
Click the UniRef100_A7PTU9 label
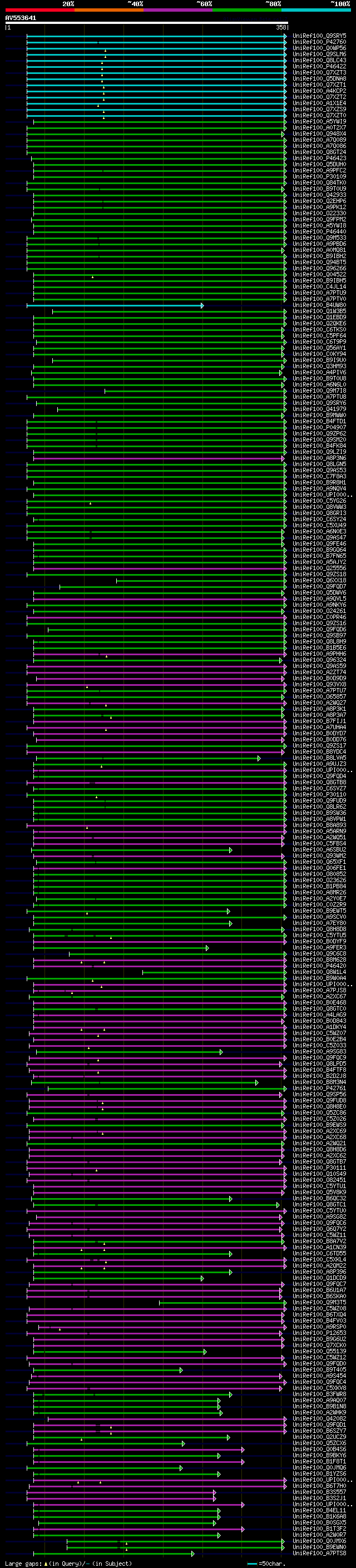pyautogui.click(x=319, y=293)
